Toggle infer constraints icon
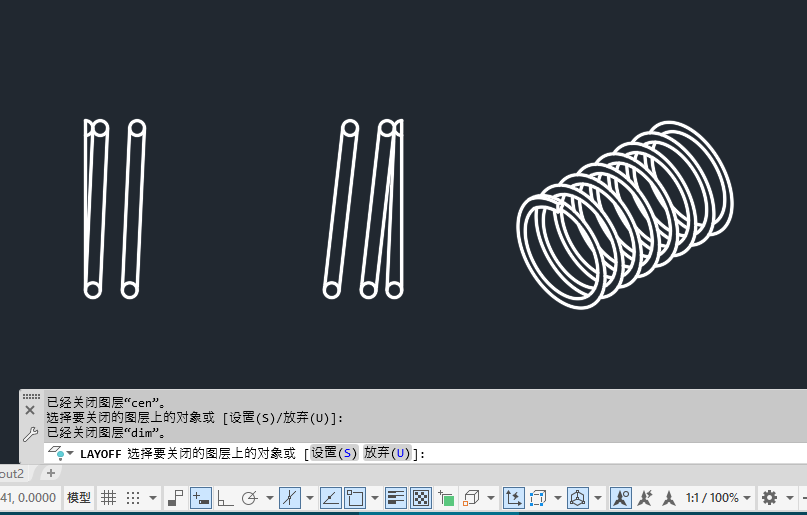This screenshot has width=807, height=515. point(176,498)
